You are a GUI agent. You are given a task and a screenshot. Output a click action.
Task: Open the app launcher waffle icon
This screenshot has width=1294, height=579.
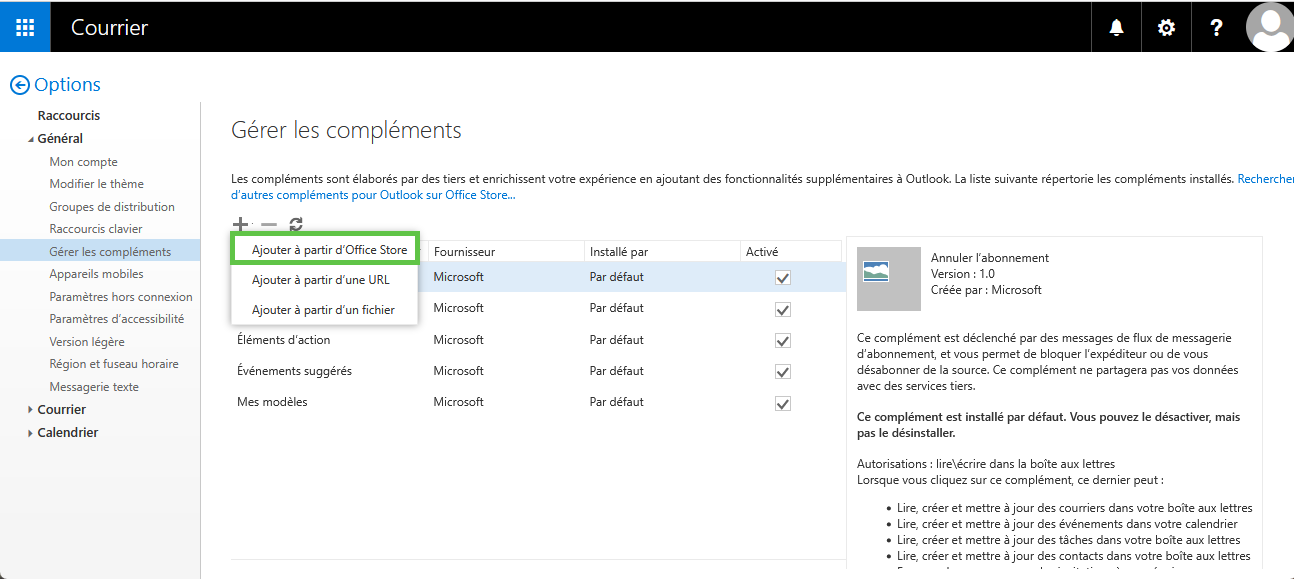pos(25,27)
